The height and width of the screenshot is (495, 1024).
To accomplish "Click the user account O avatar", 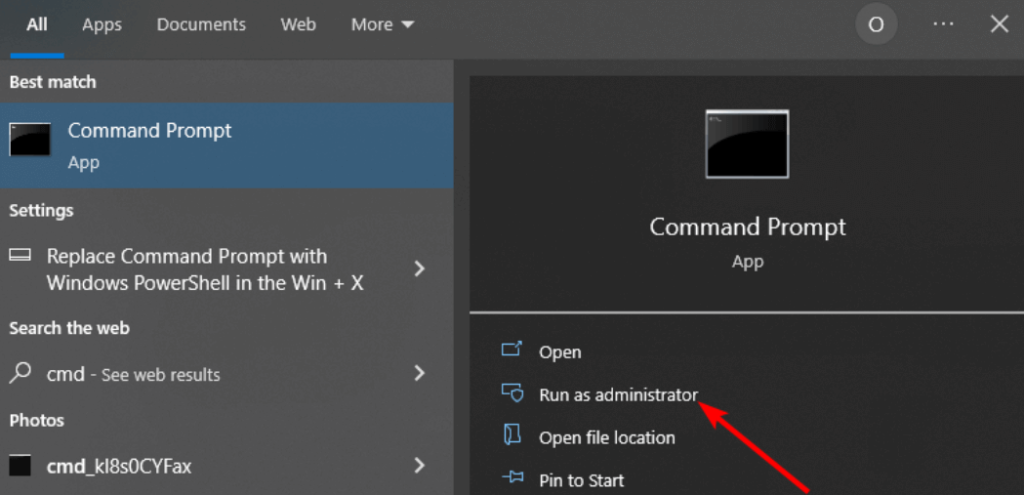I will [x=876, y=25].
